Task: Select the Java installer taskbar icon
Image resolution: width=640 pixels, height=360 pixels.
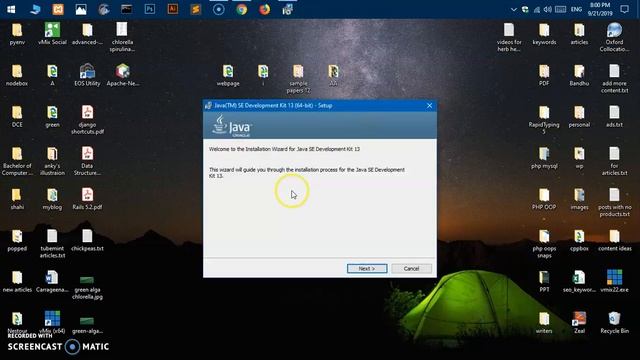Action: click(x=287, y=9)
